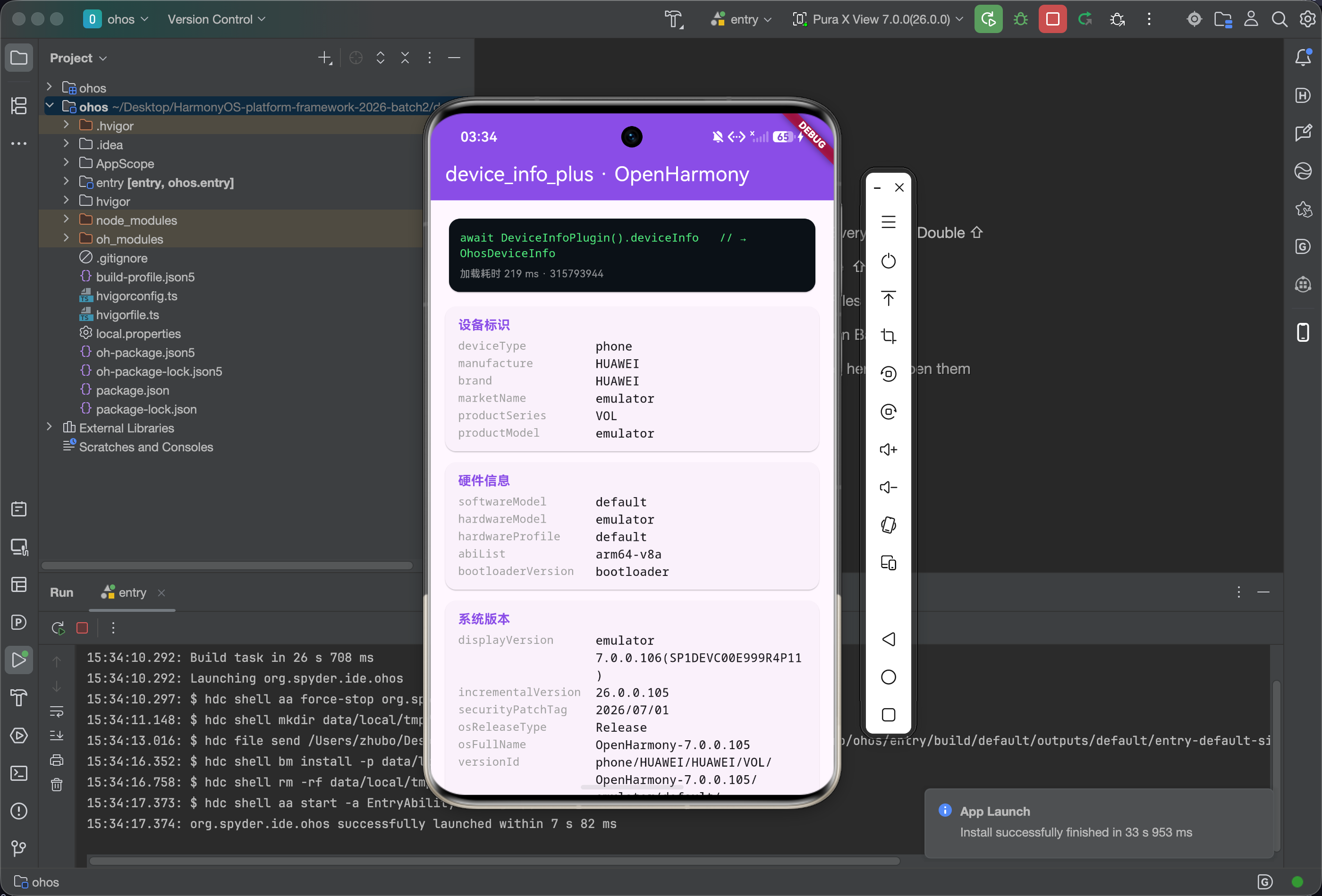The image size is (1322, 896).
Task: Open hvigorfile.ts in the project tree
Action: pyautogui.click(x=127, y=315)
